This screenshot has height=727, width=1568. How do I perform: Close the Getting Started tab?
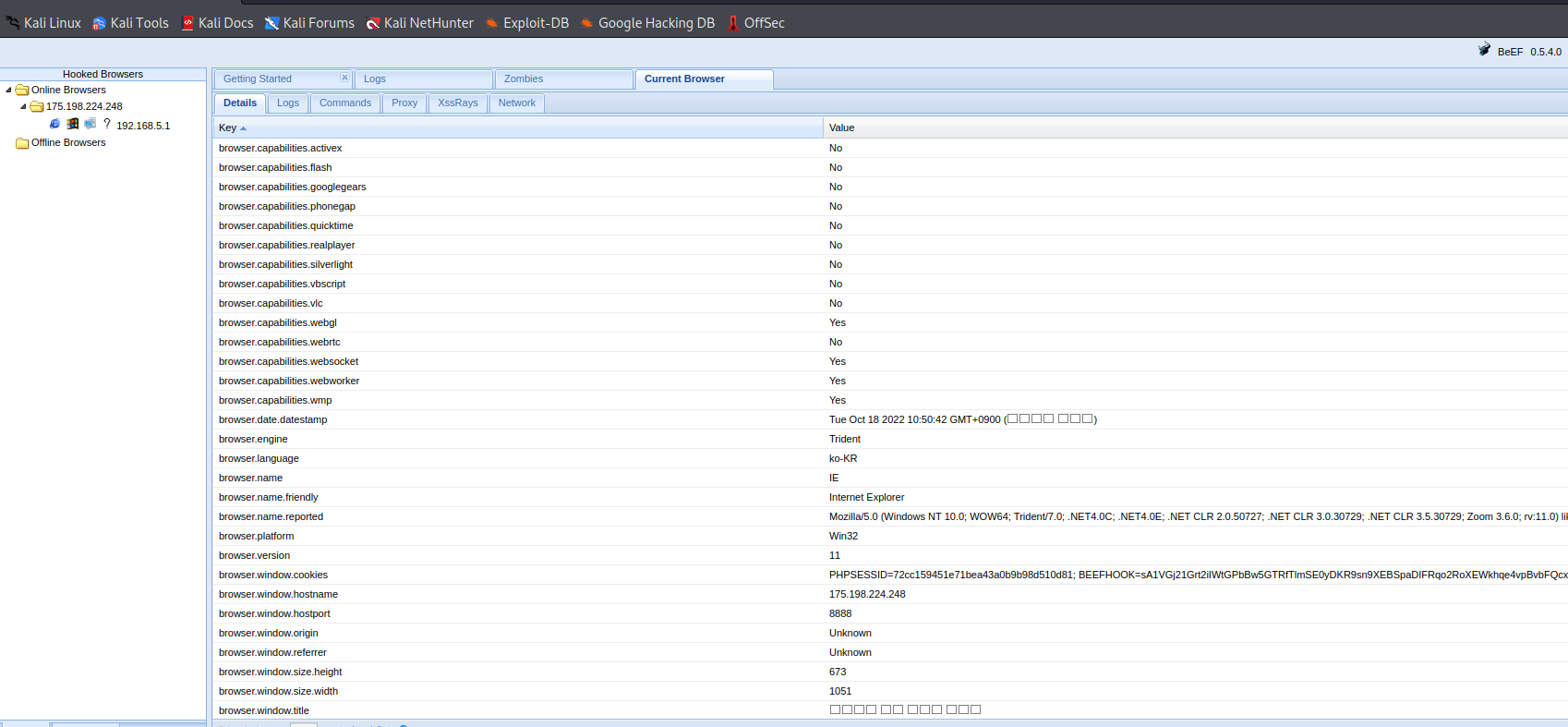click(344, 78)
